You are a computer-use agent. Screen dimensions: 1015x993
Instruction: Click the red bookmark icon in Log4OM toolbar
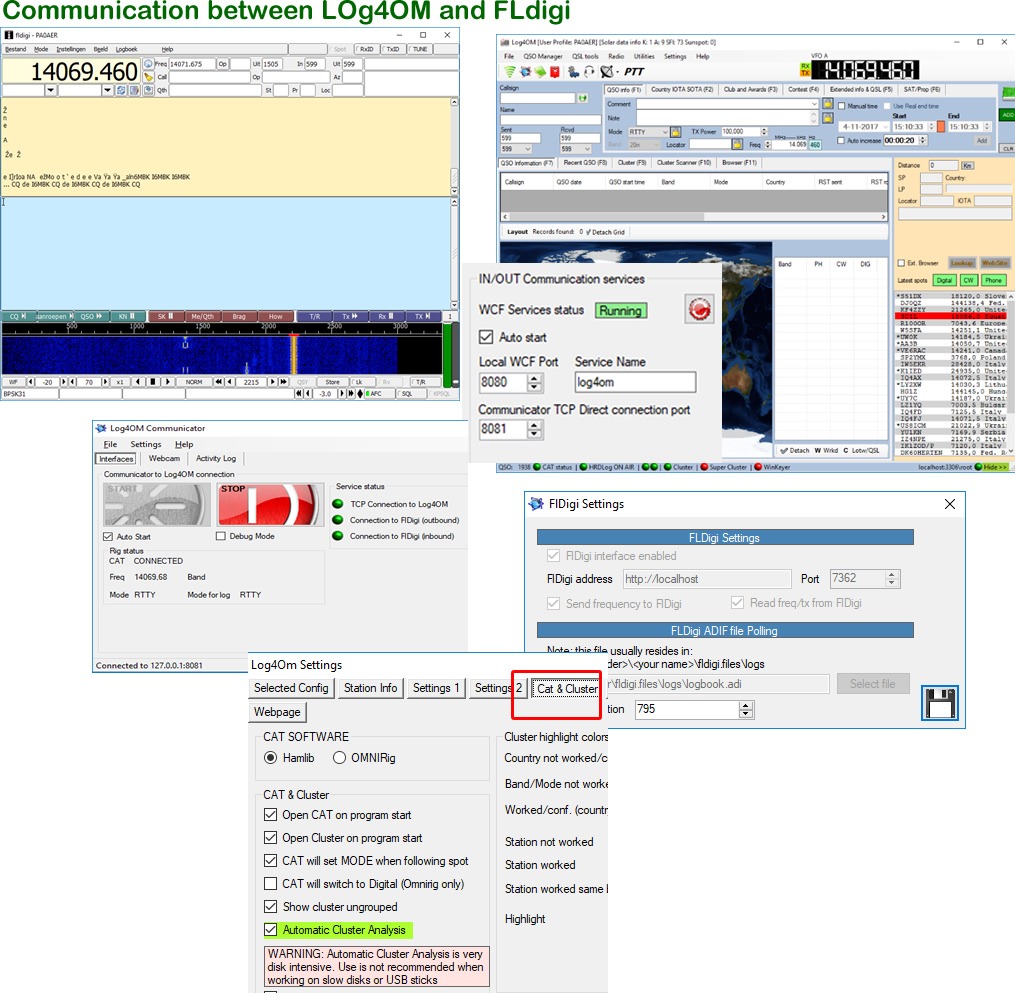point(555,72)
